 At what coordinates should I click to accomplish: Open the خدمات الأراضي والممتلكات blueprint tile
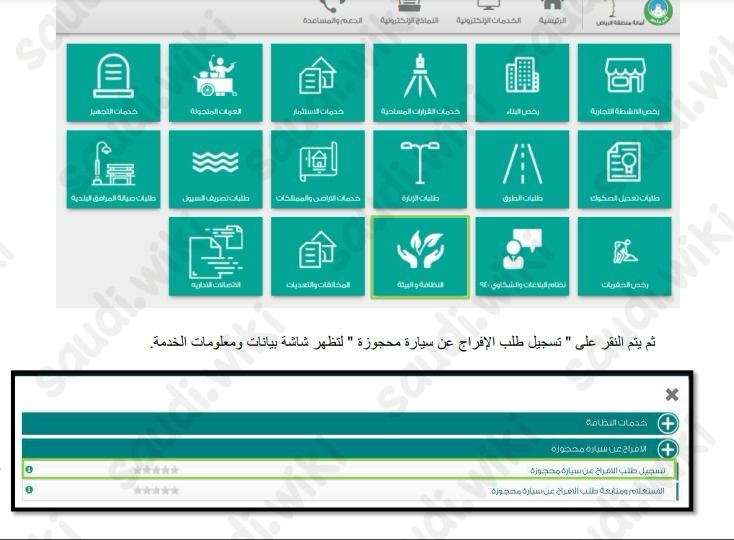coord(318,169)
